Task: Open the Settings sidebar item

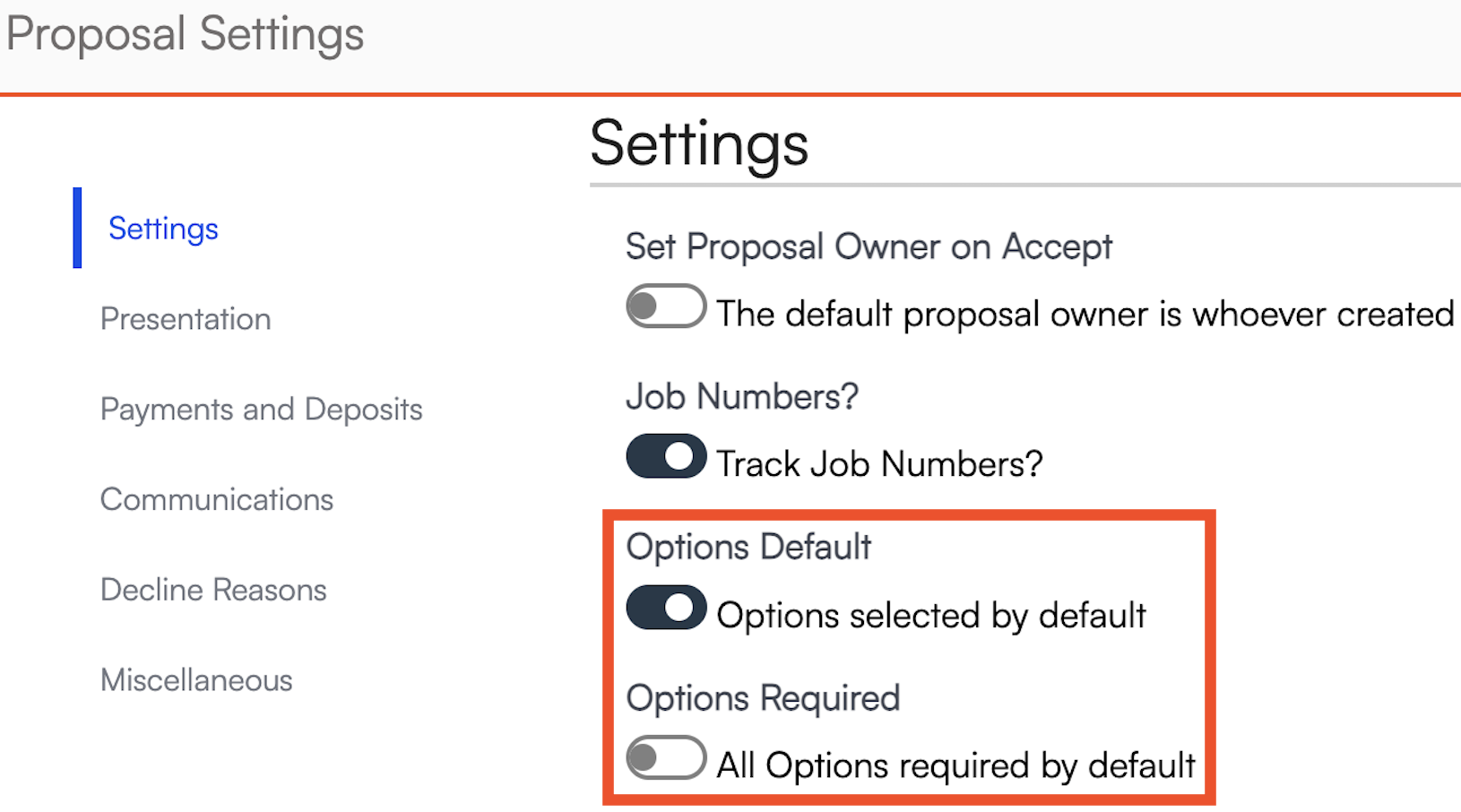Action: coord(163,229)
